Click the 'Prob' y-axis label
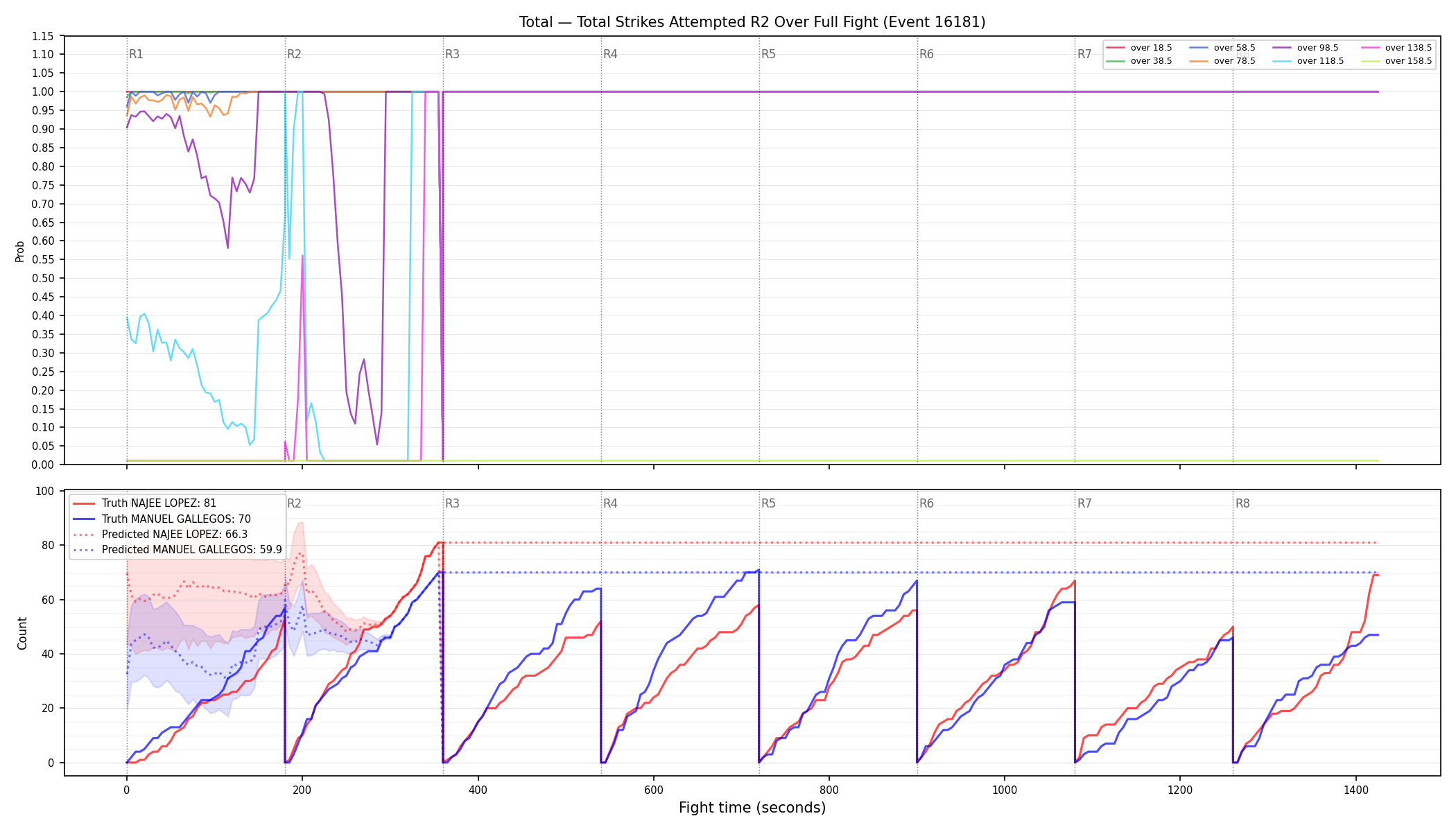Image resolution: width=1456 pixels, height=832 pixels. (20, 251)
